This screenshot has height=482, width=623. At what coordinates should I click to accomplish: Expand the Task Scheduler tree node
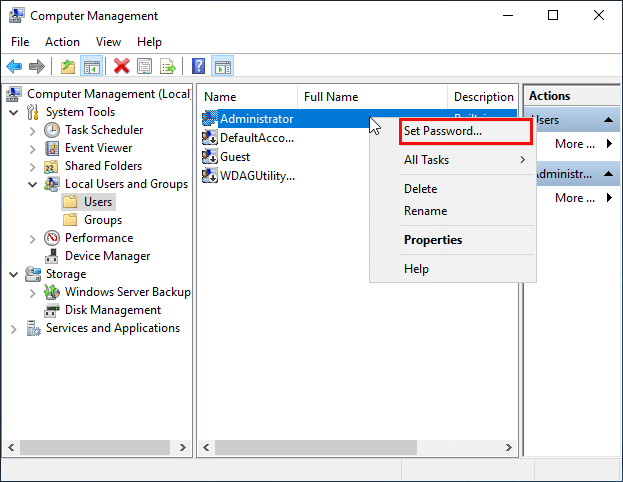[33, 130]
